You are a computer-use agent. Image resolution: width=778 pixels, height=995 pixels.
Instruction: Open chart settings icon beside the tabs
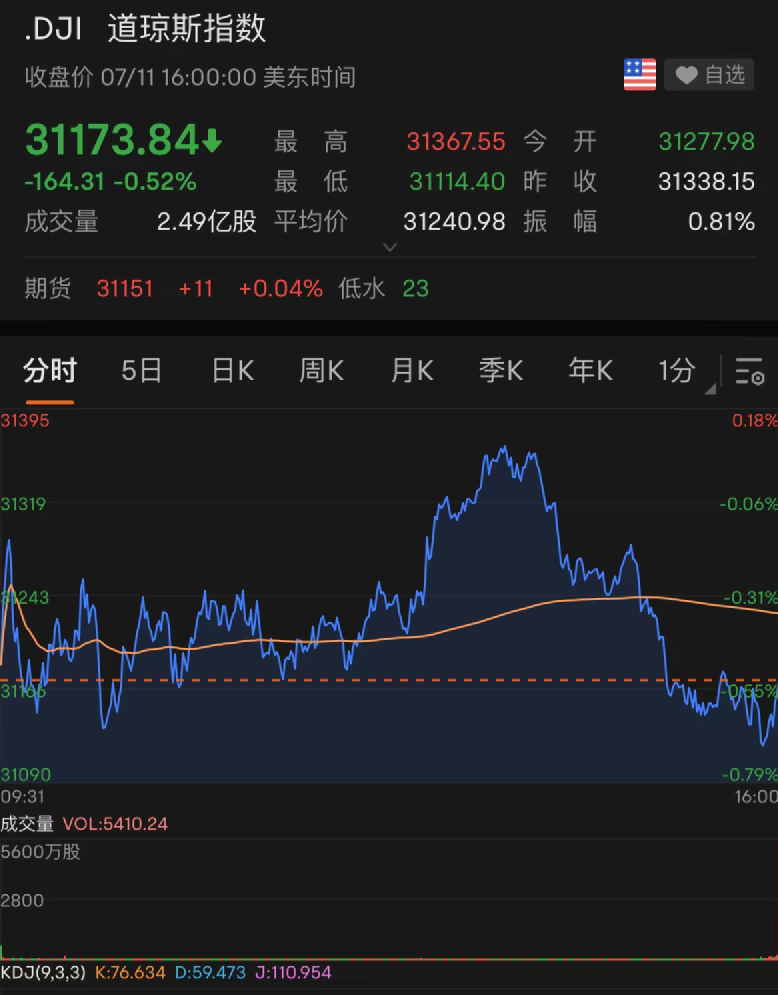coord(749,371)
